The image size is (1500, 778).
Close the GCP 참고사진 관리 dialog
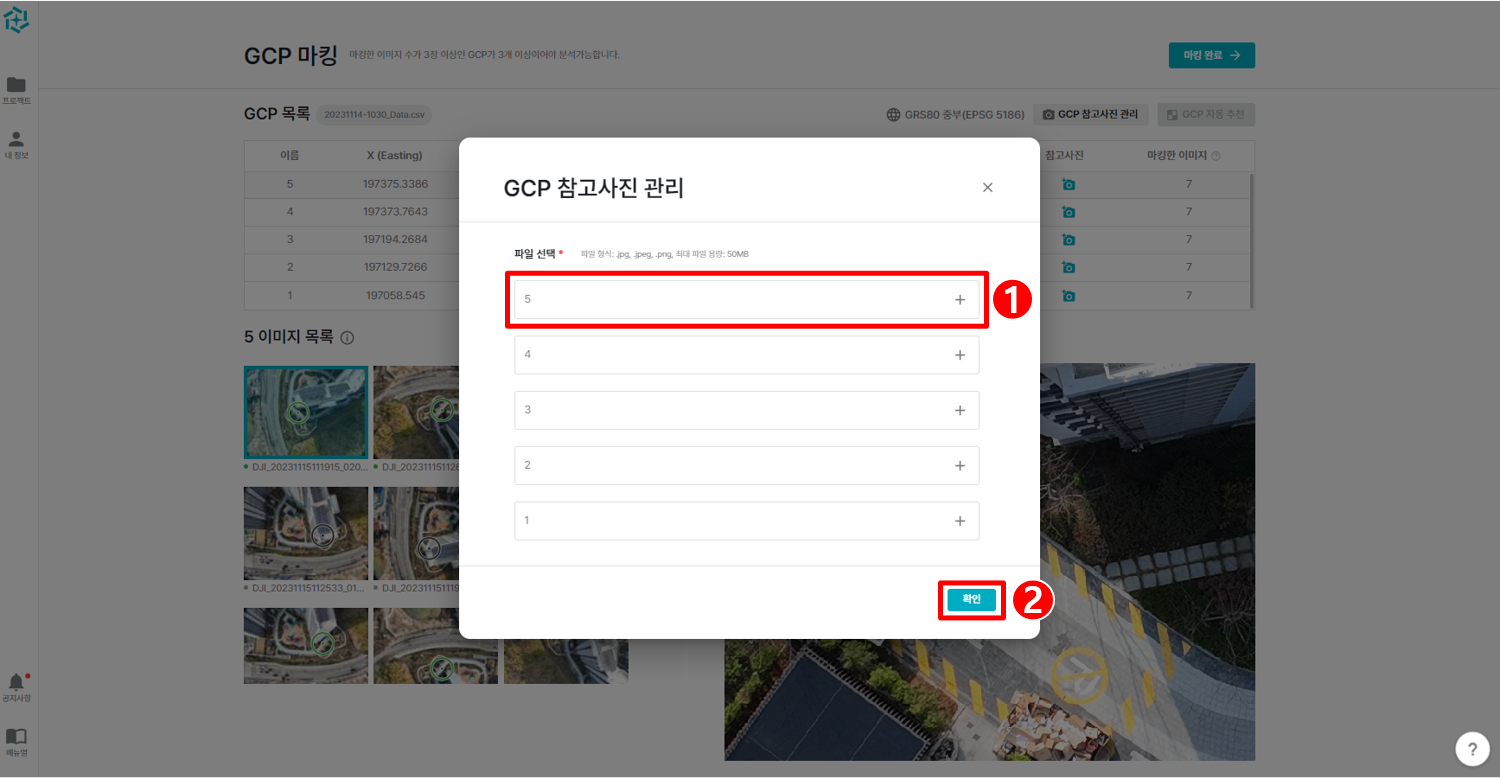point(987,187)
